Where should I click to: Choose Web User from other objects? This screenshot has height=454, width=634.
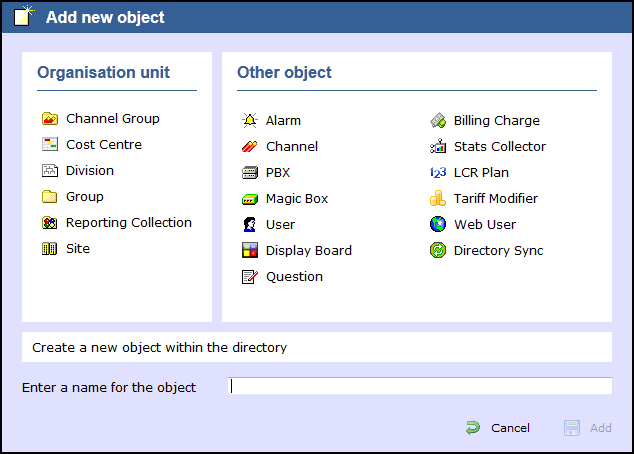(485, 225)
